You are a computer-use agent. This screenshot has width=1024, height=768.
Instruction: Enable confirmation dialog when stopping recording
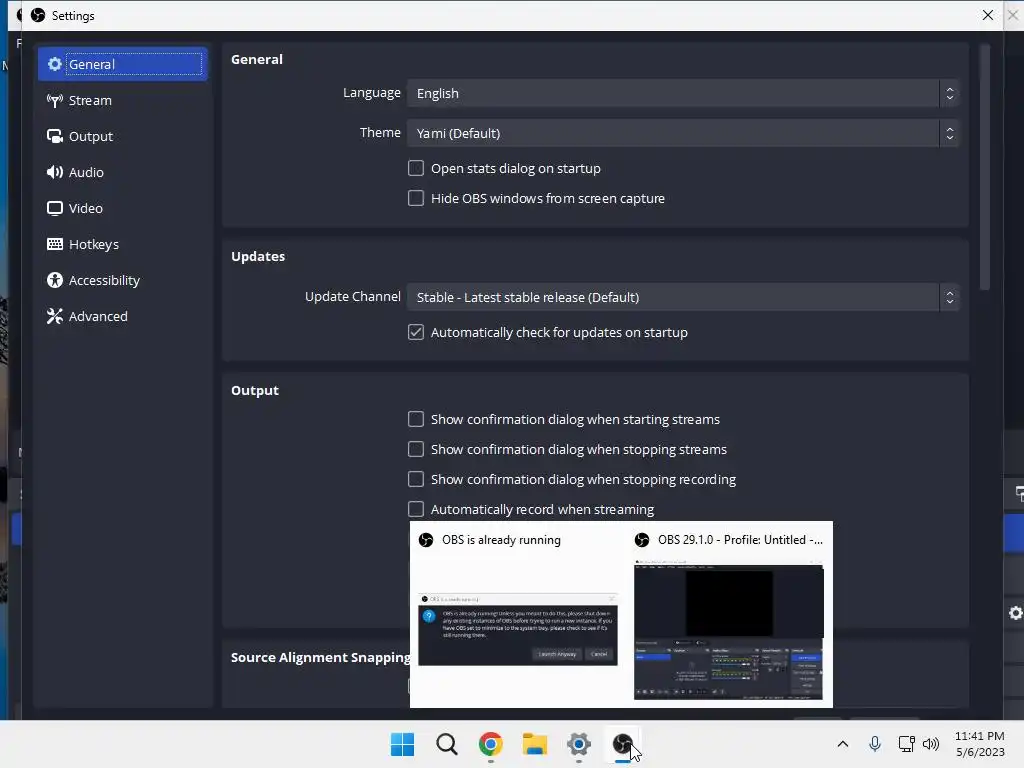pos(416,479)
